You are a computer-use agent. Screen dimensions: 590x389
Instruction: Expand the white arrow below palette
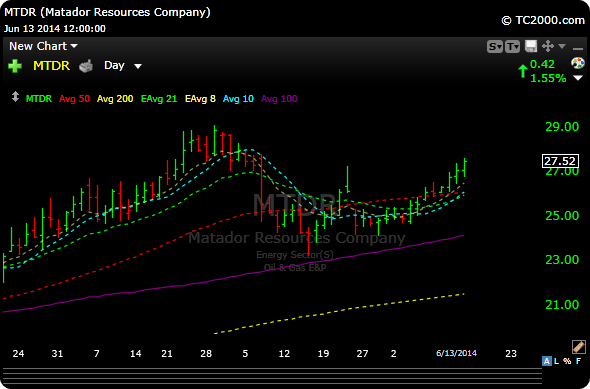point(578,78)
